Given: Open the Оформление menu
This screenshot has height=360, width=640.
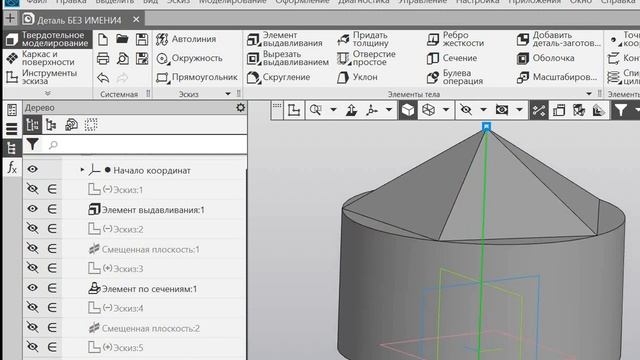Looking at the screenshot, I should click(302, 2).
